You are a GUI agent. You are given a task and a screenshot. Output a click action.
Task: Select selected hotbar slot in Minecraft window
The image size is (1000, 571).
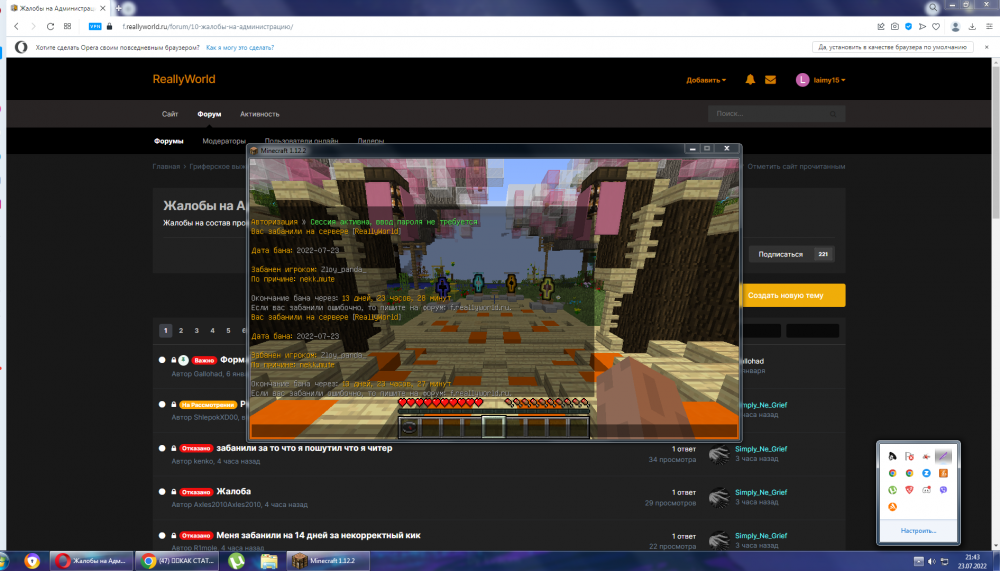pos(493,426)
